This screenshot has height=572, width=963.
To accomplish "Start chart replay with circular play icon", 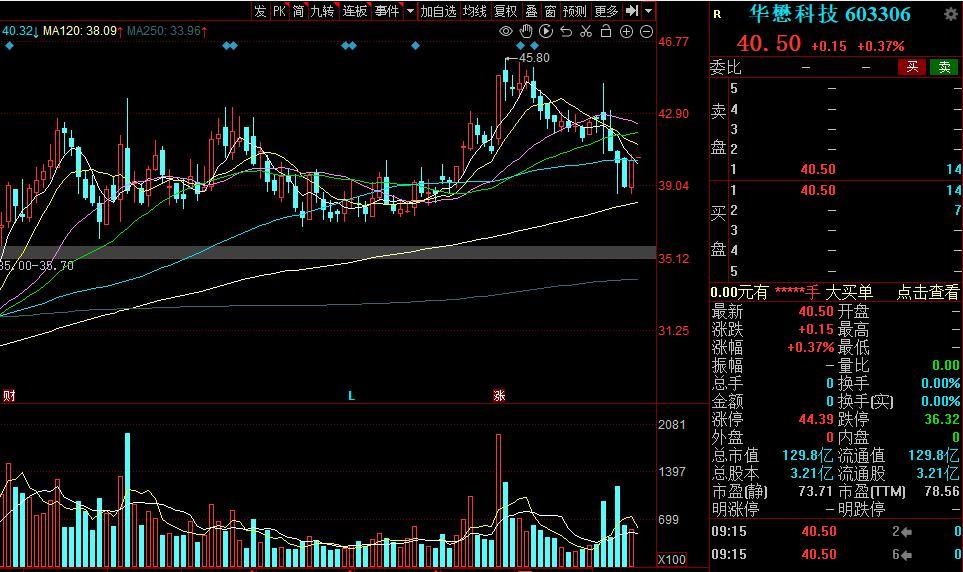I will (x=546, y=31).
